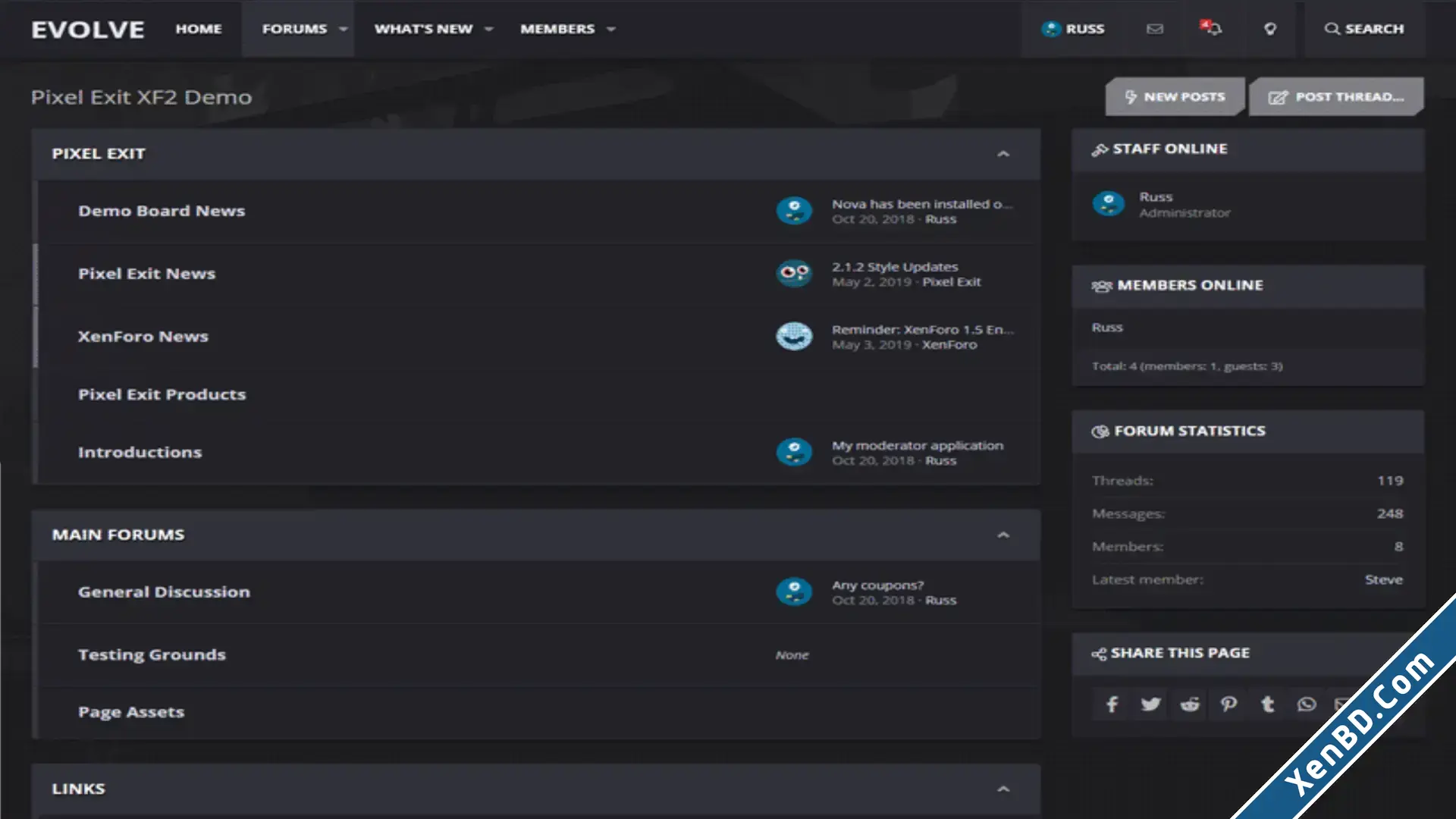Share page on Twitter

coord(1150,704)
